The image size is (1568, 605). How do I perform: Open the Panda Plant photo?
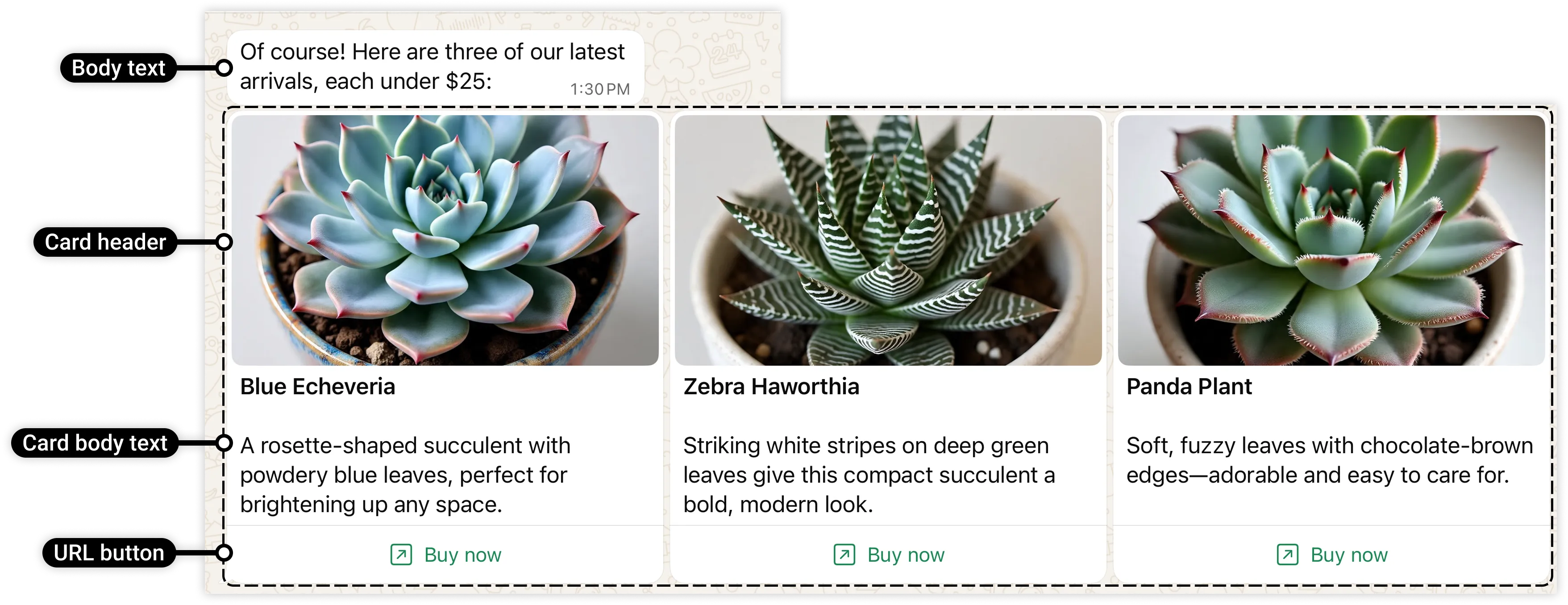[x=1331, y=240]
